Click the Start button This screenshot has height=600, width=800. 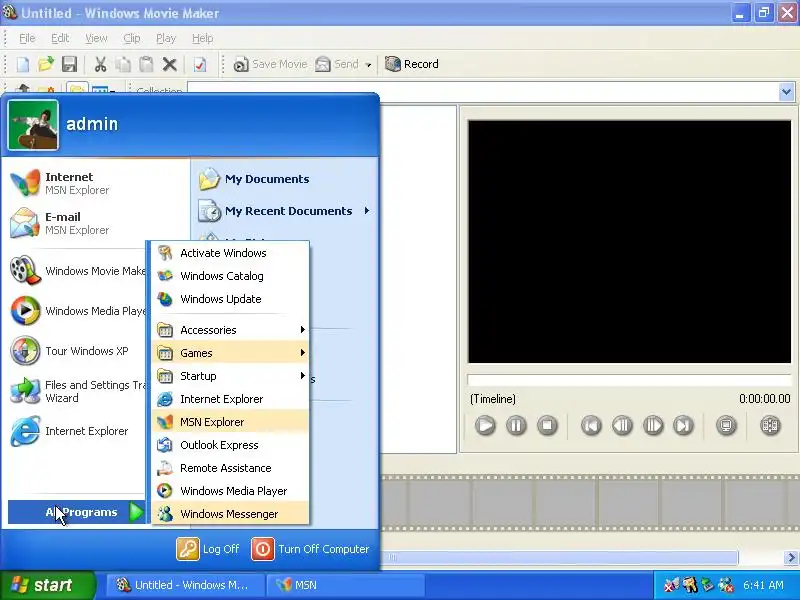coord(48,585)
